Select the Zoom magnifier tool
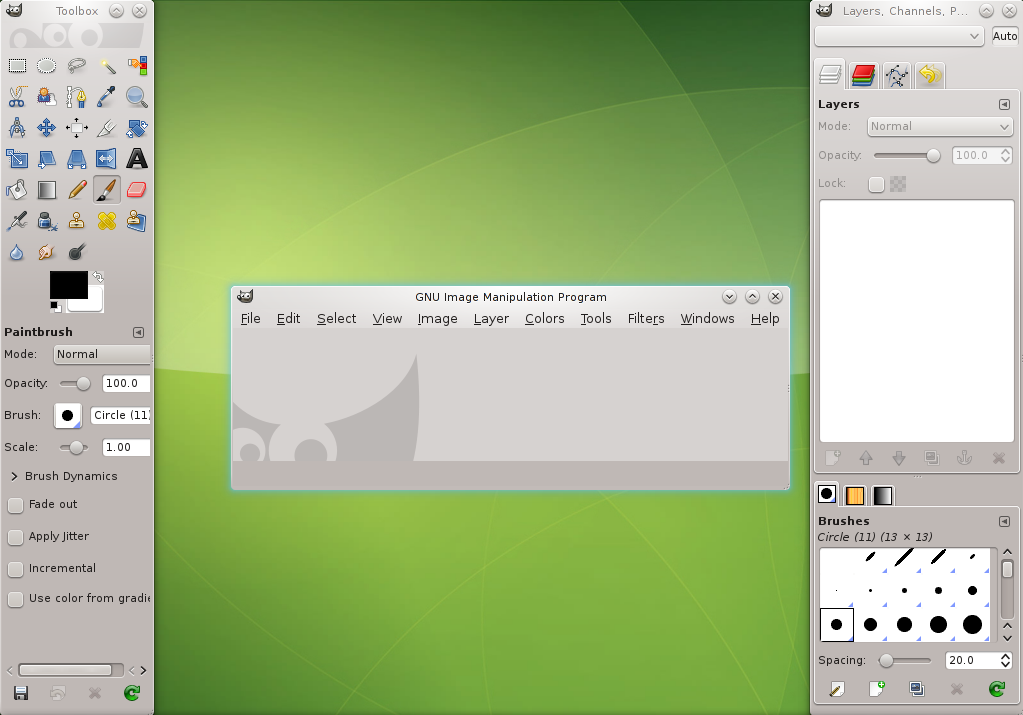1023x715 pixels. point(137,97)
